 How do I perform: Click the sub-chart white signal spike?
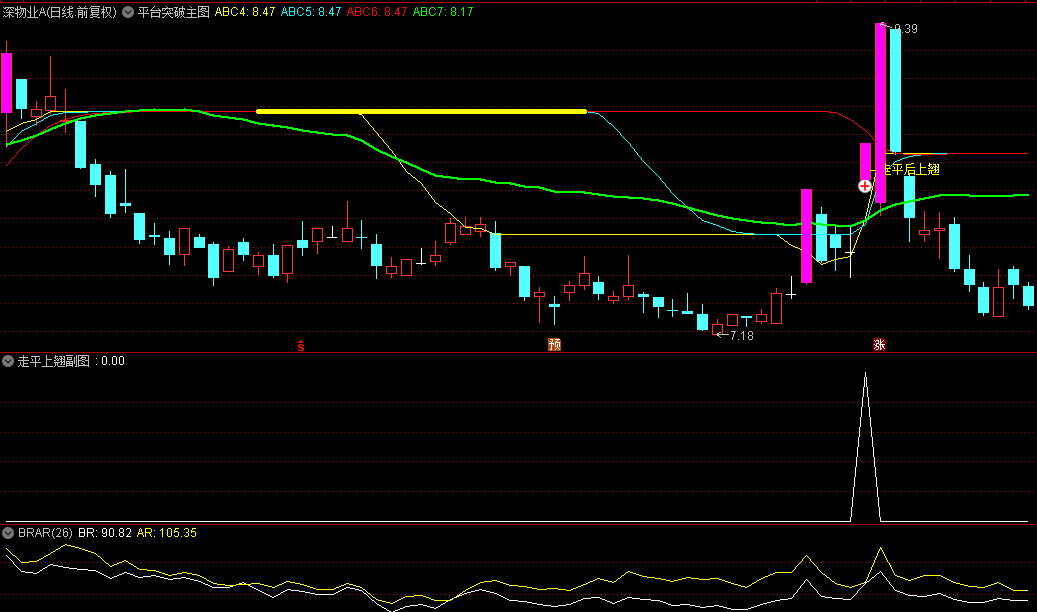coord(866,447)
